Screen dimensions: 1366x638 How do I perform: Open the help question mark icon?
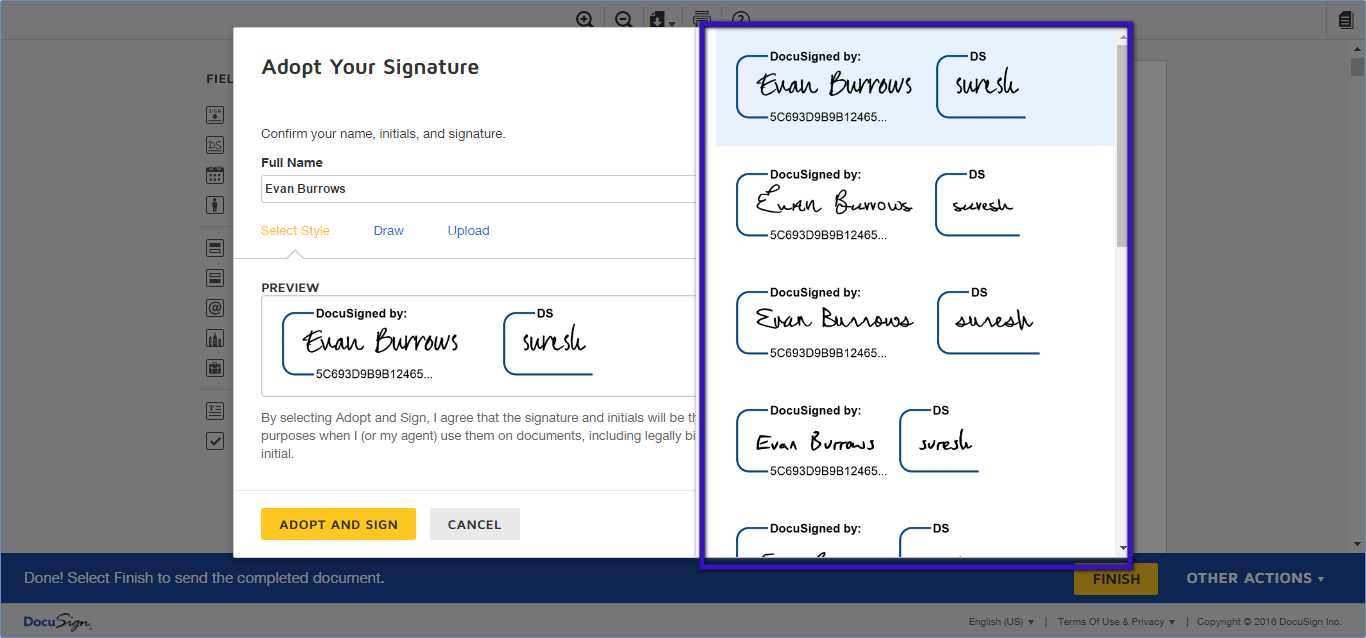pos(741,19)
